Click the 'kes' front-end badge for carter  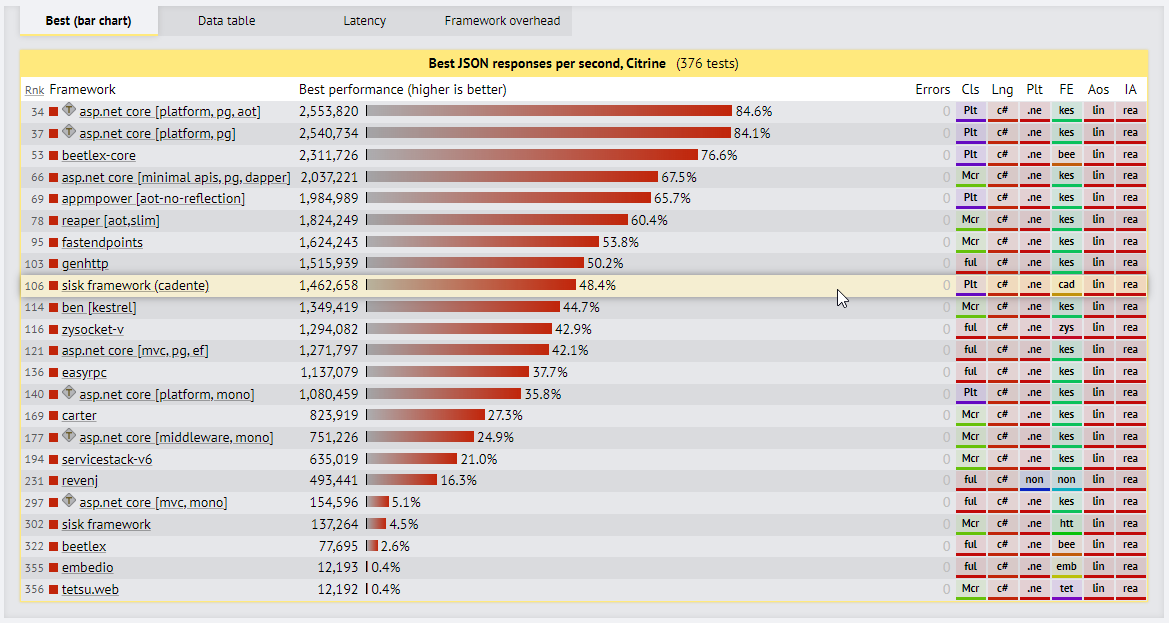(x=1066, y=414)
